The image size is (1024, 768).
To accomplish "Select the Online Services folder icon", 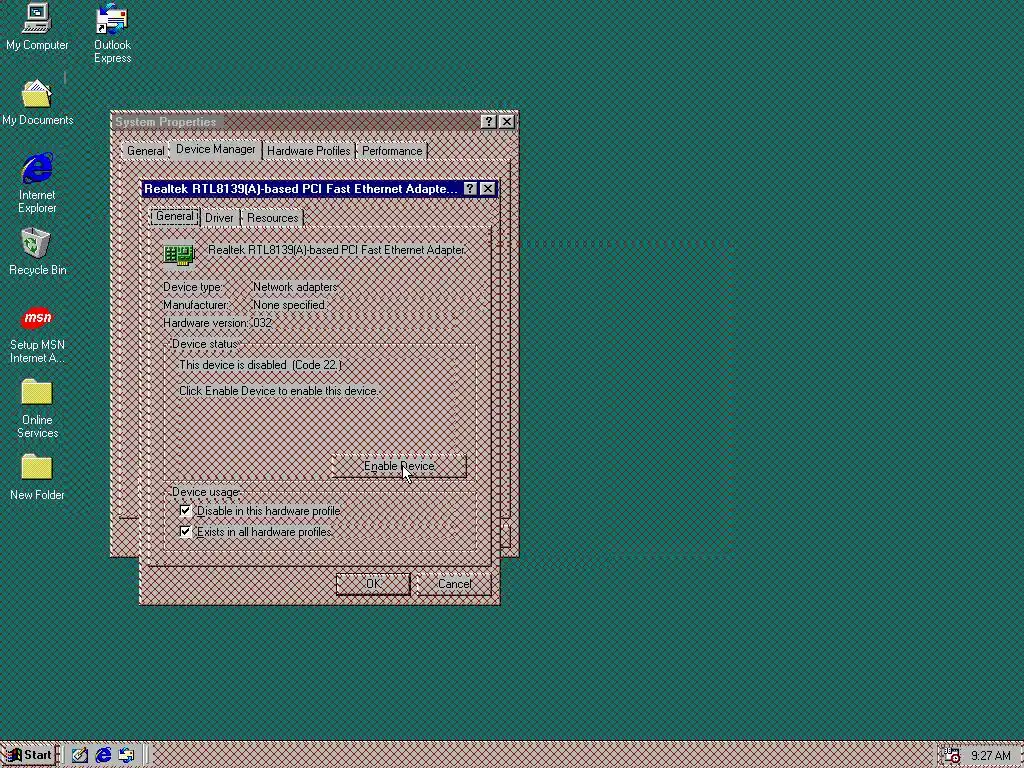I will pos(37,408).
